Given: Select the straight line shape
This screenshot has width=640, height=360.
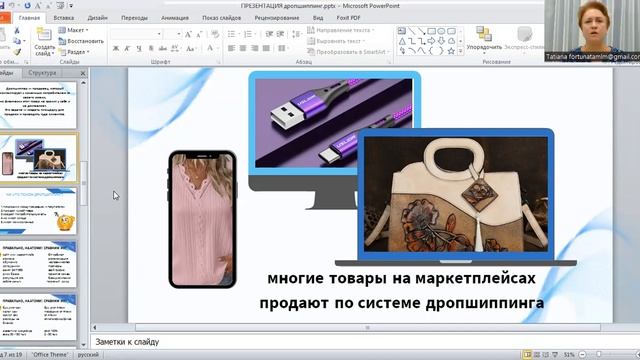Looking at the screenshot, I should click(412, 31).
